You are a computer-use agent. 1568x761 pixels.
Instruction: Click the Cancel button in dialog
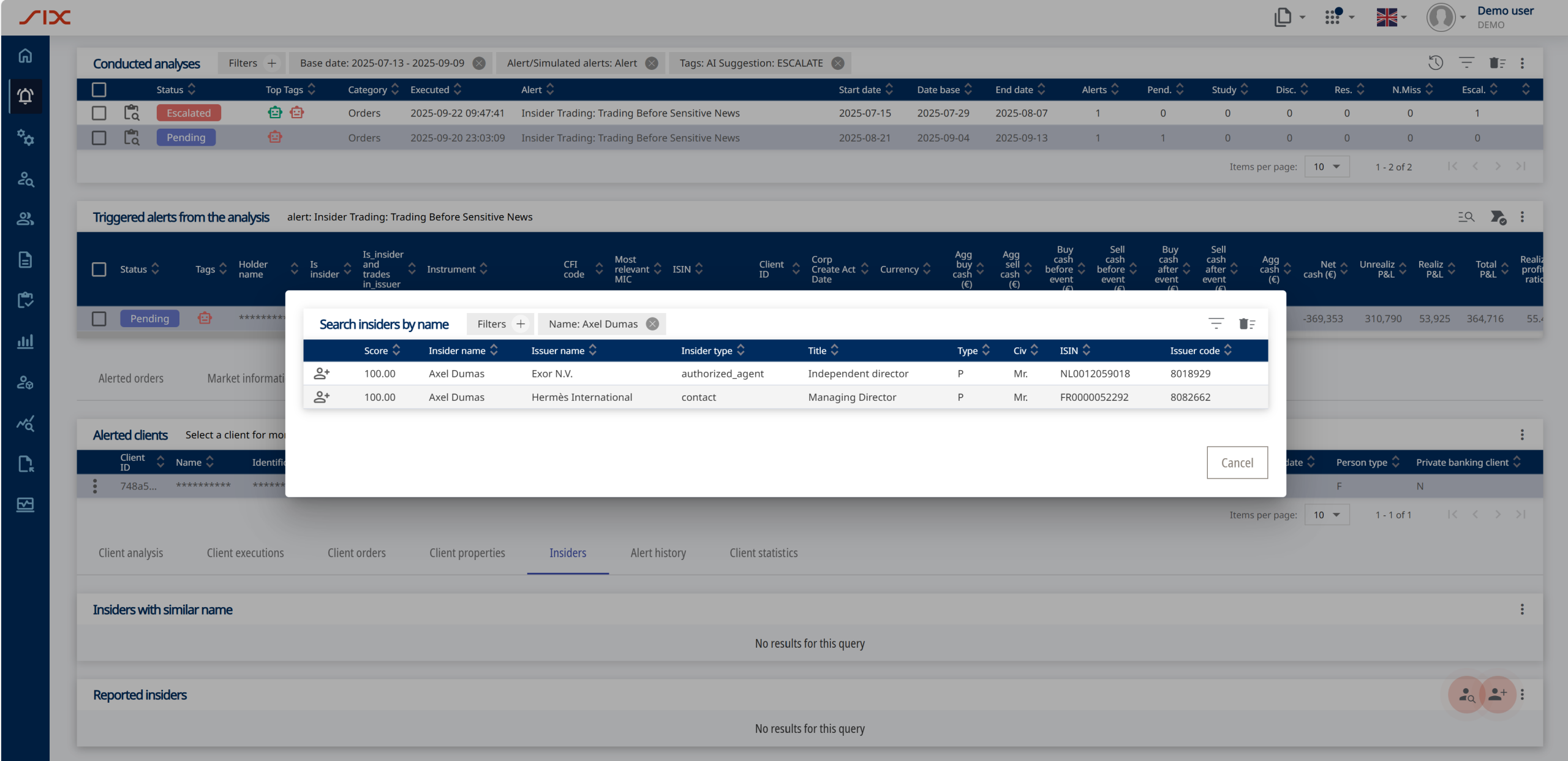pos(1237,463)
